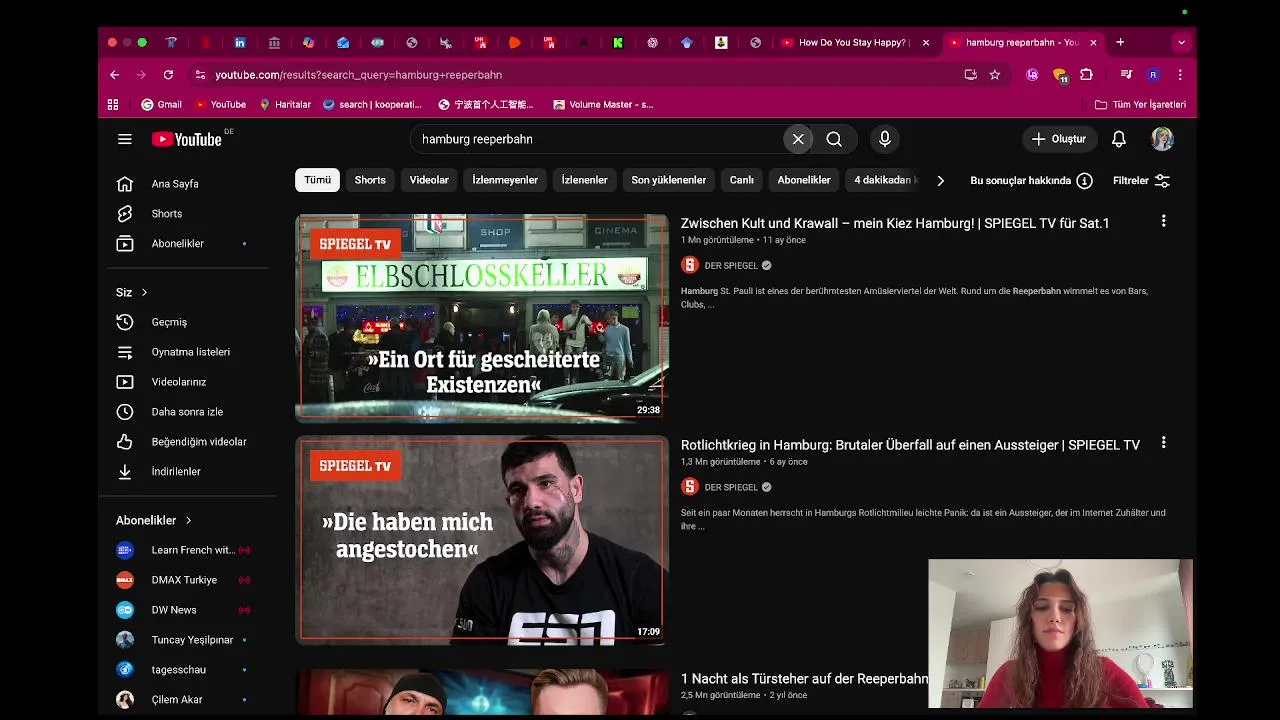The image size is (1280, 720).
Task: Select the Canlı filter chip
Action: tap(742, 180)
